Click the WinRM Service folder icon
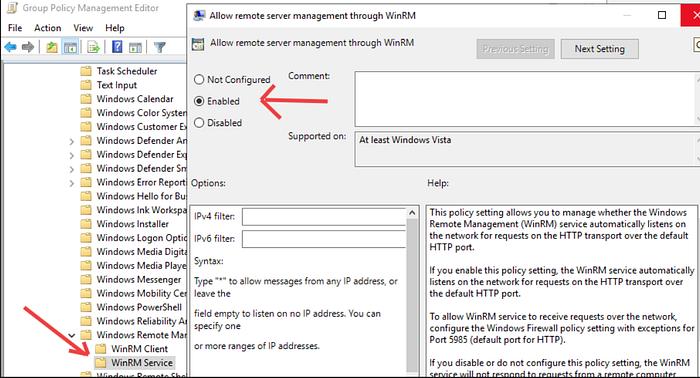Image resolution: width=700 pixels, height=378 pixels. point(100,362)
